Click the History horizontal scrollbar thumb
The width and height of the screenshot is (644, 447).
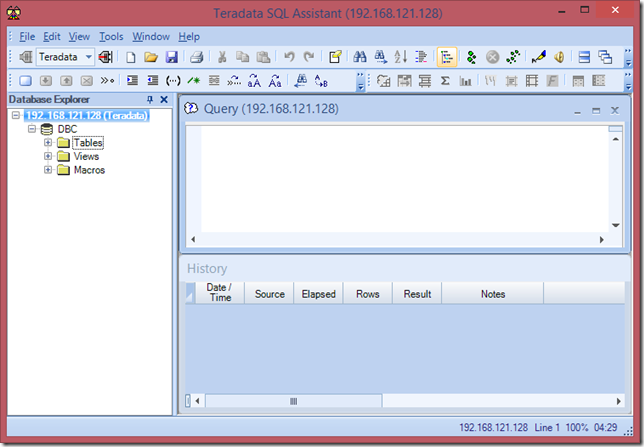293,401
